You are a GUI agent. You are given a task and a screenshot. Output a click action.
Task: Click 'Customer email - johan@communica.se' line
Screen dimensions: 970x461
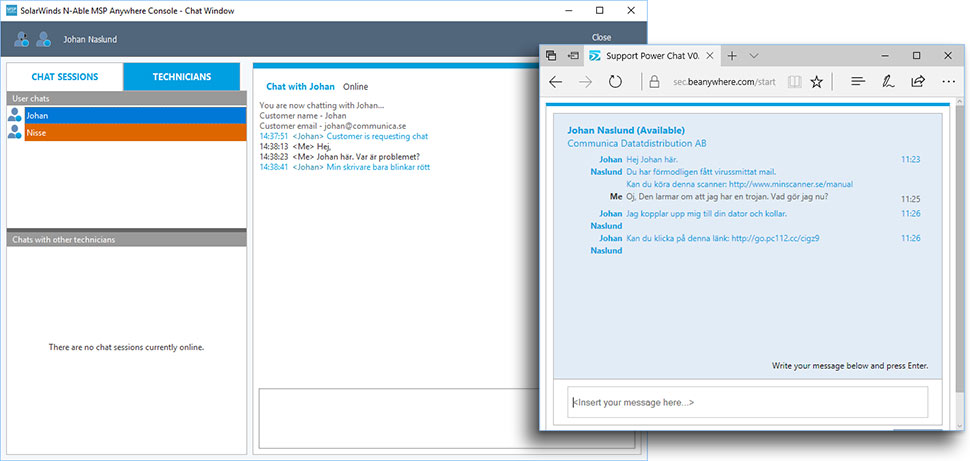click(x=333, y=126)
